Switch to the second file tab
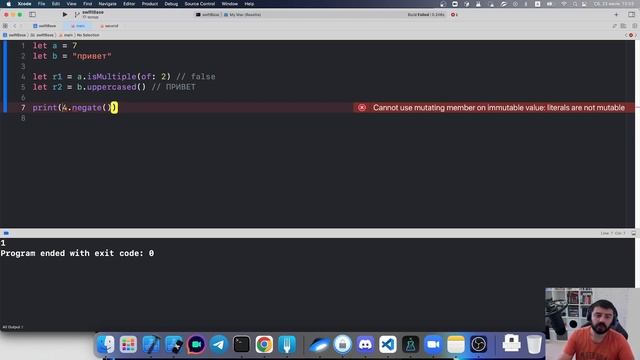640x360 pixels. [x=109, y=26]
